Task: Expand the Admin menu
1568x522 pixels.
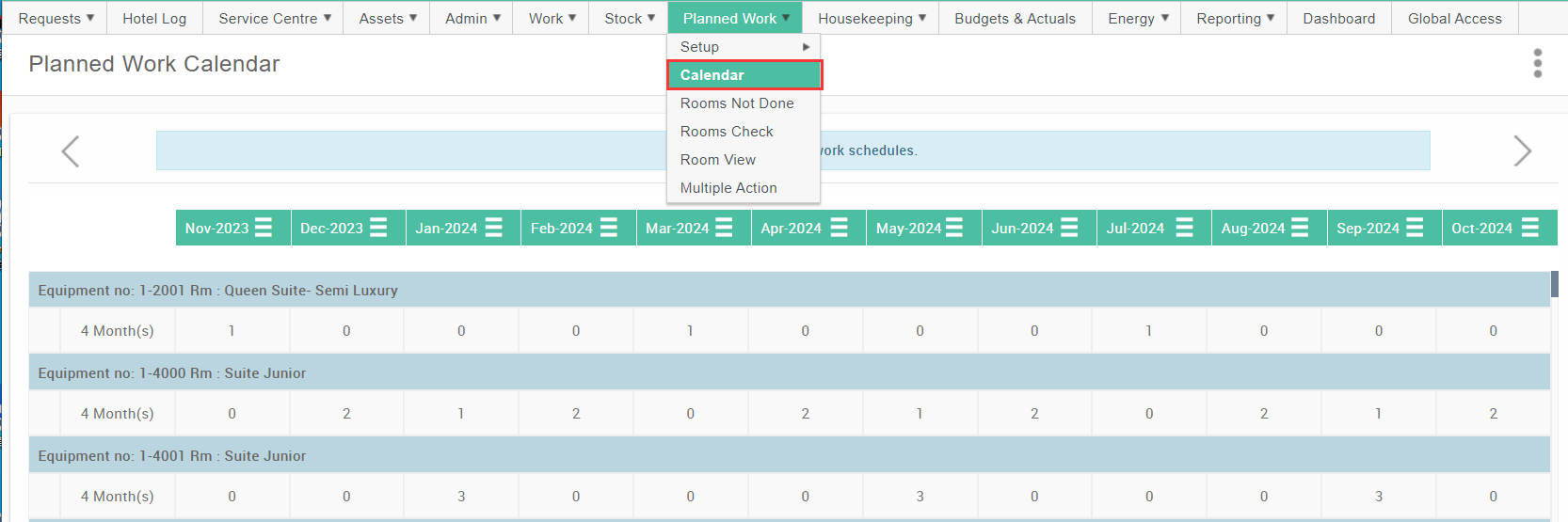Action: coord(472,18)
